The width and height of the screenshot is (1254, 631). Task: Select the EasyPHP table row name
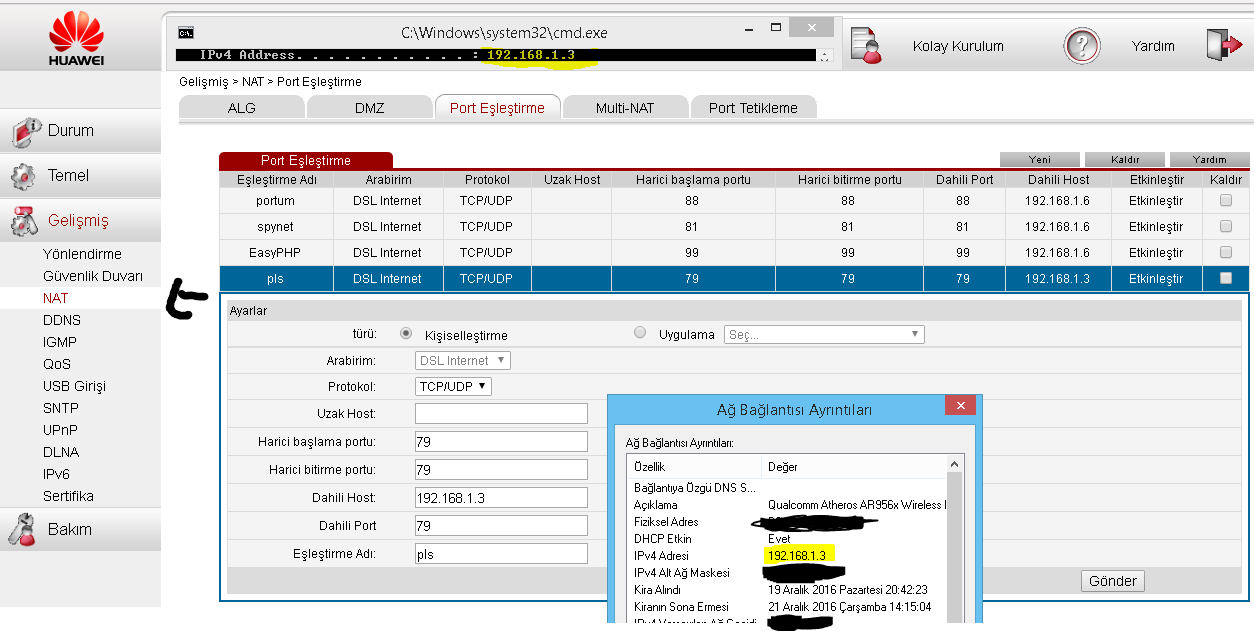tap(276, 253)
